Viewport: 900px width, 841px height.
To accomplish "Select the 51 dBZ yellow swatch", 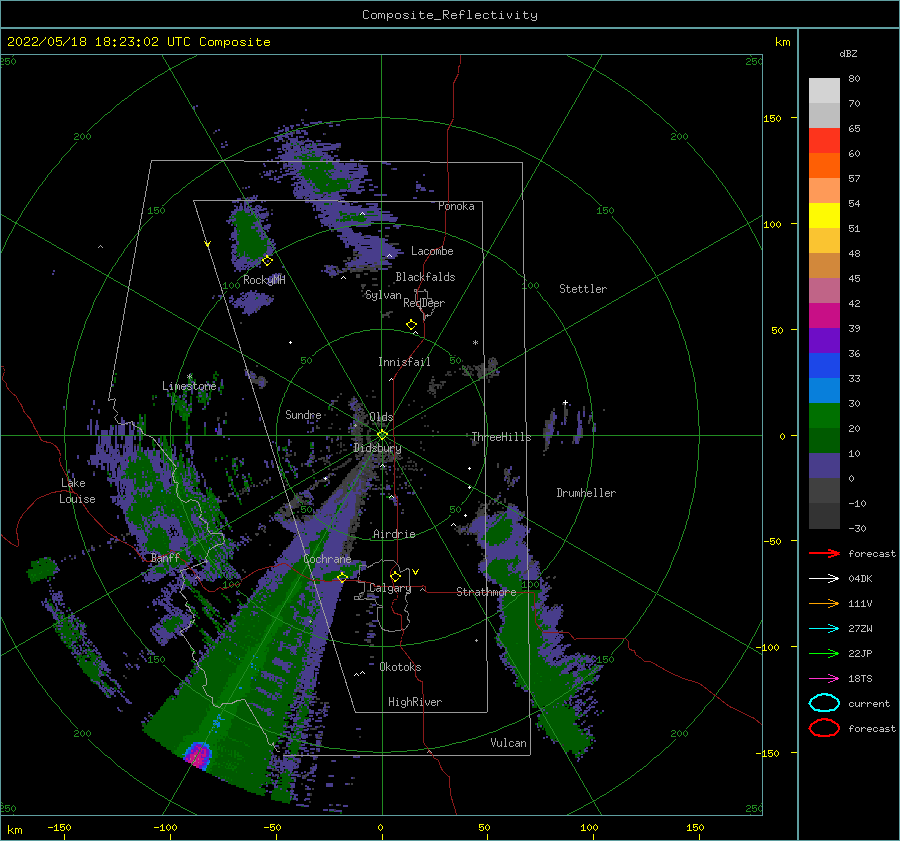I will [x=824, y=215].
